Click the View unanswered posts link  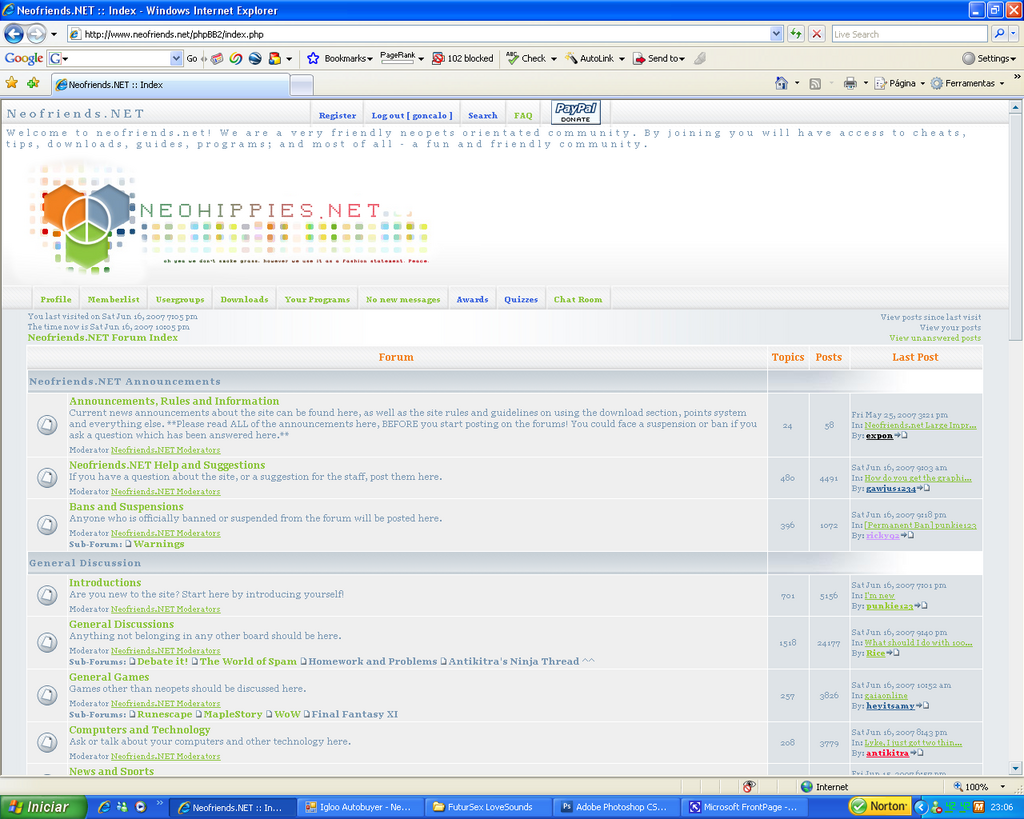point(935,338)
